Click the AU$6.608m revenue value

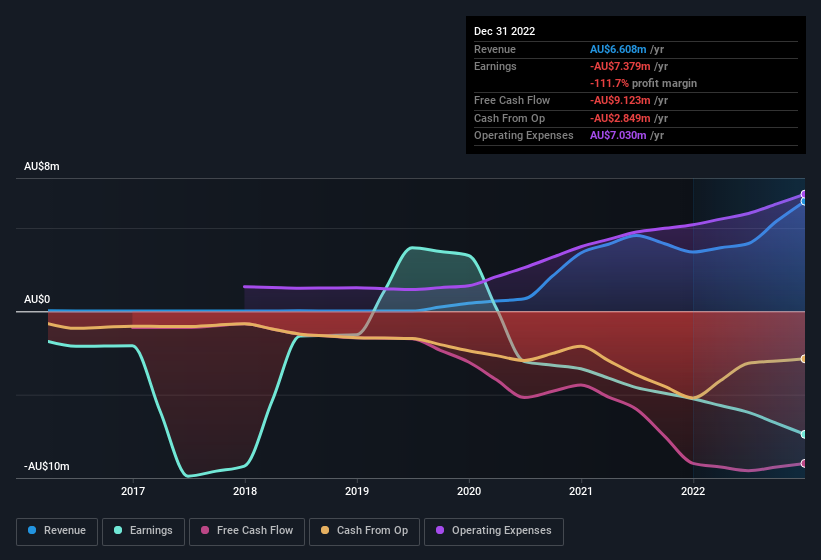[x=618, y=49]
